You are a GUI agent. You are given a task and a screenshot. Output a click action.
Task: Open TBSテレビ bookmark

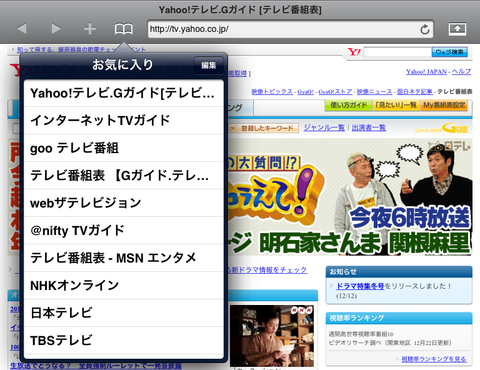[x=124, y=340]
